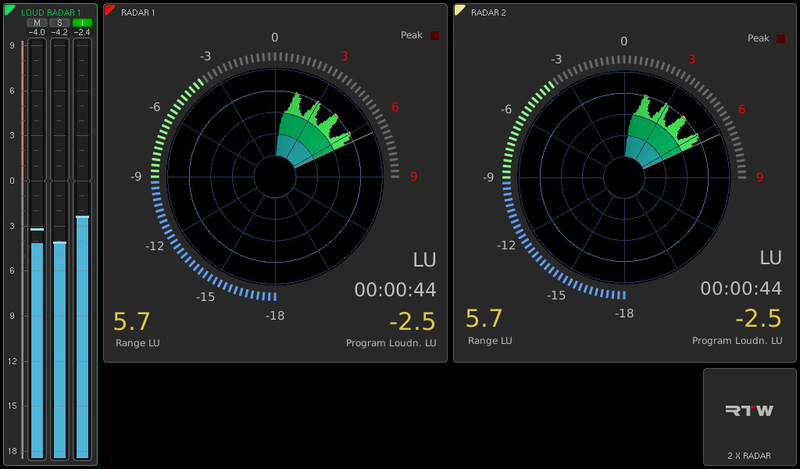Click the -12 scale label in Radar 1

pyautogui.click(x=155, y=246)
